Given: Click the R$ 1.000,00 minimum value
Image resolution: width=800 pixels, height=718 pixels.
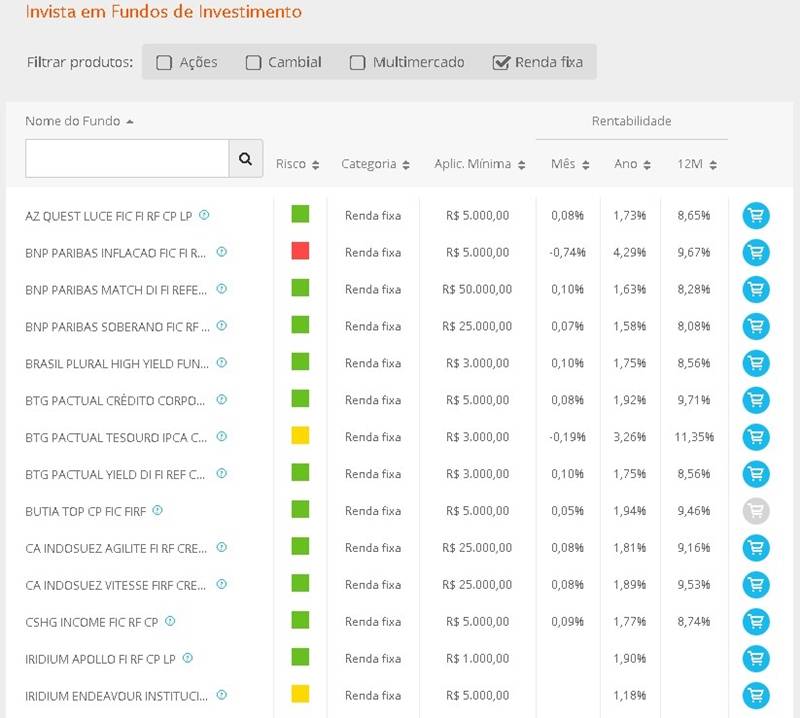Looking at the screenshot, I should [477, 658].
